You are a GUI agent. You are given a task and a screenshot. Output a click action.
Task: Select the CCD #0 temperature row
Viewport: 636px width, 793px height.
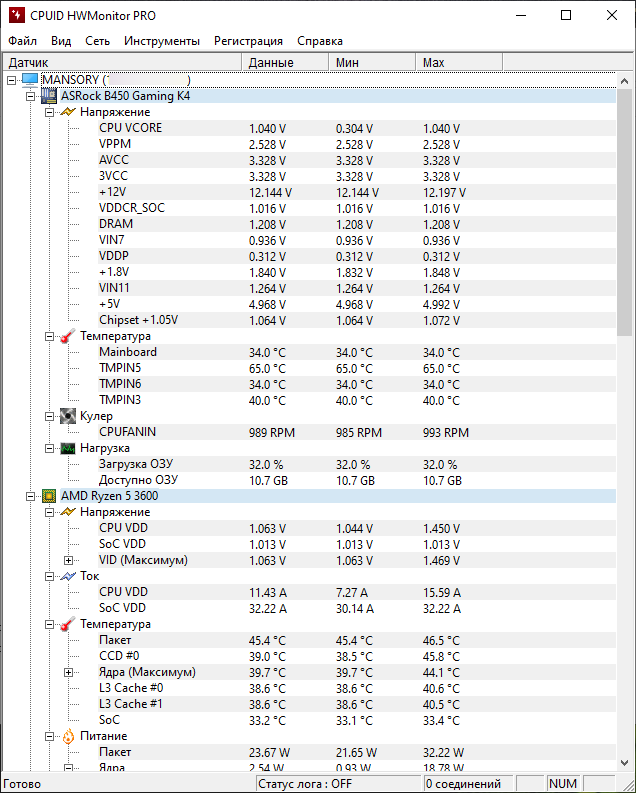click(357, 656)
